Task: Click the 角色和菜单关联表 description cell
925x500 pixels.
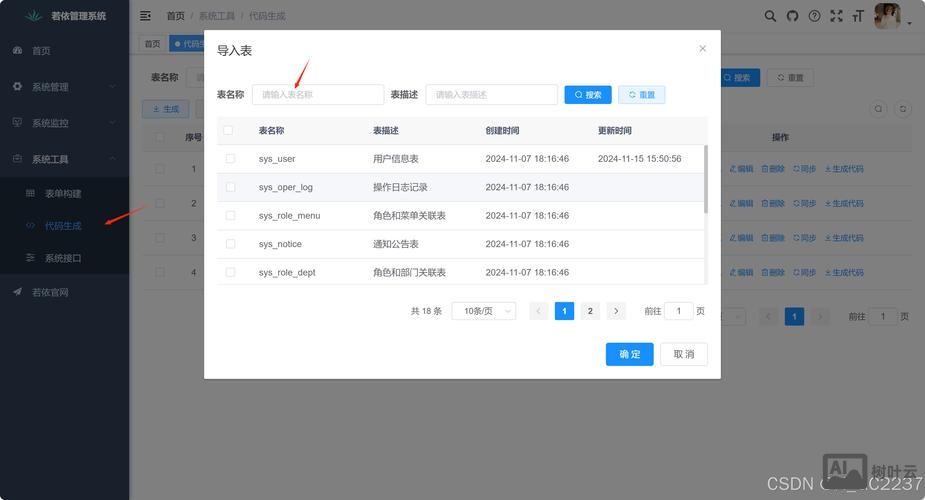Action: point(409,215)
